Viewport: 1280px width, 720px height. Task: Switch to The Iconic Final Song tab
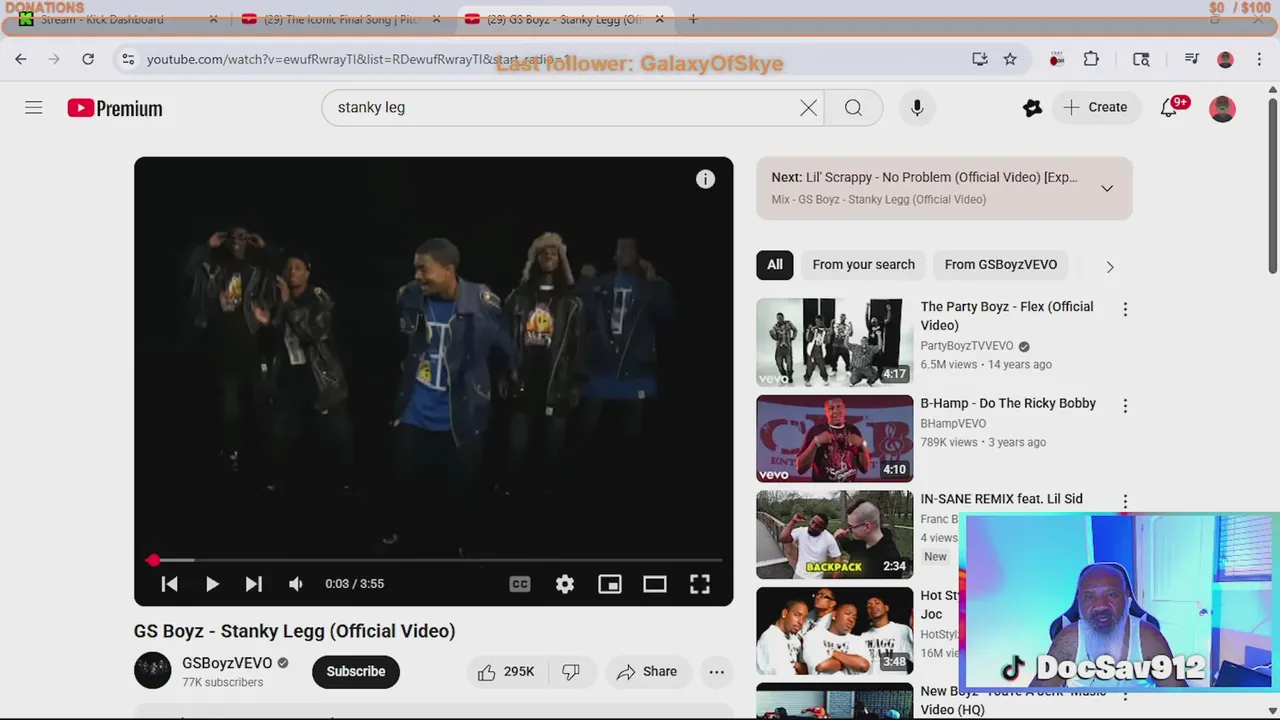click(342, 19)
